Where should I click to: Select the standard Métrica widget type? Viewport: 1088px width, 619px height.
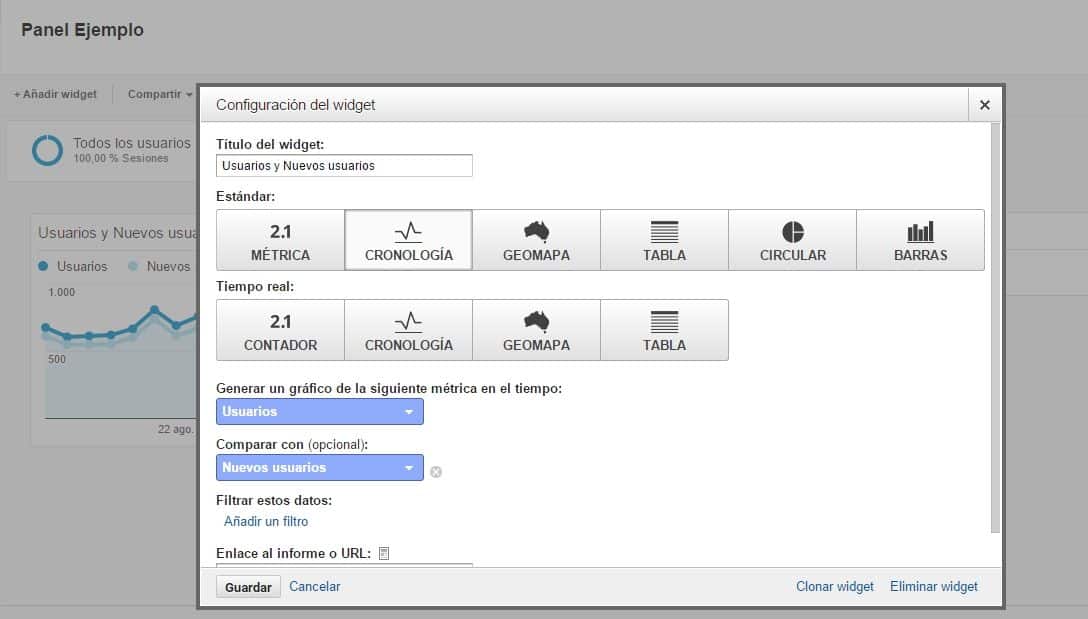point(280,240)
